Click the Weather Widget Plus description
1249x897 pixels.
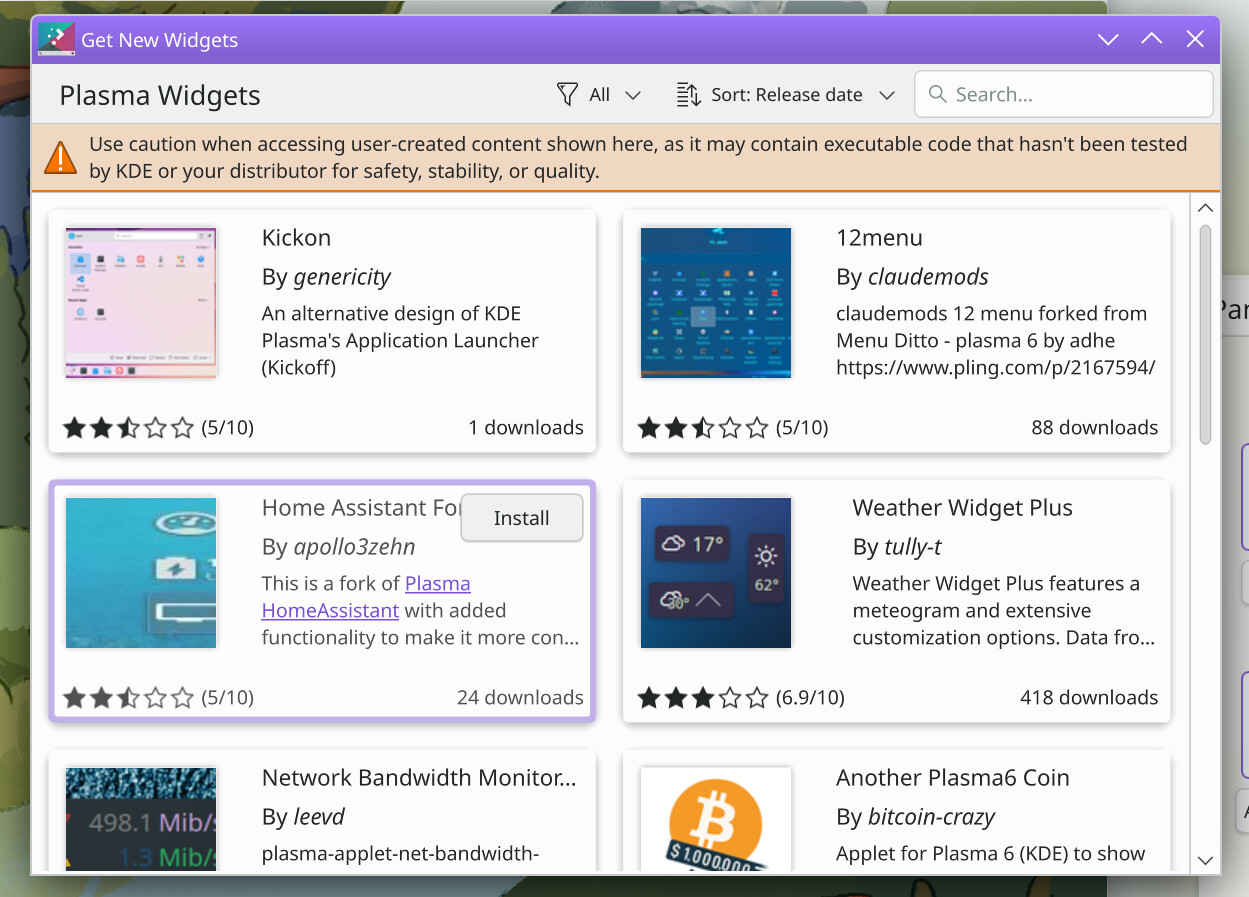click(1004, 610)
